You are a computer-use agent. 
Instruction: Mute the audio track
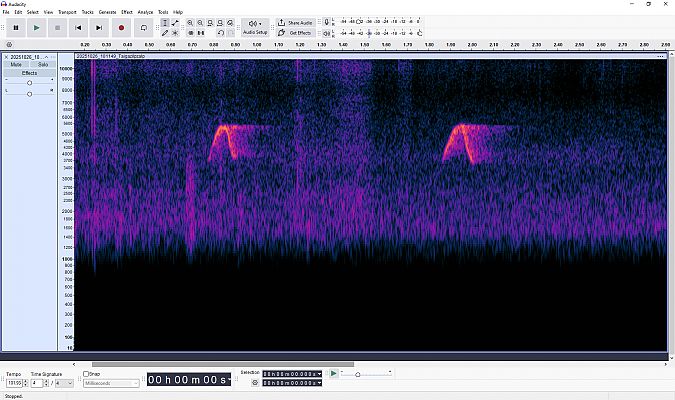17,65
